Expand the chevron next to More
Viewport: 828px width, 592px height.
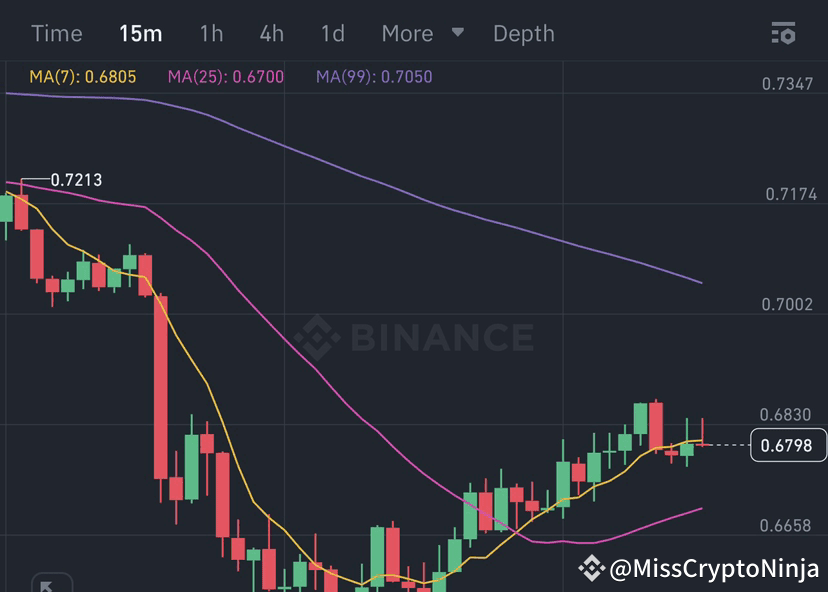[457, 33]
